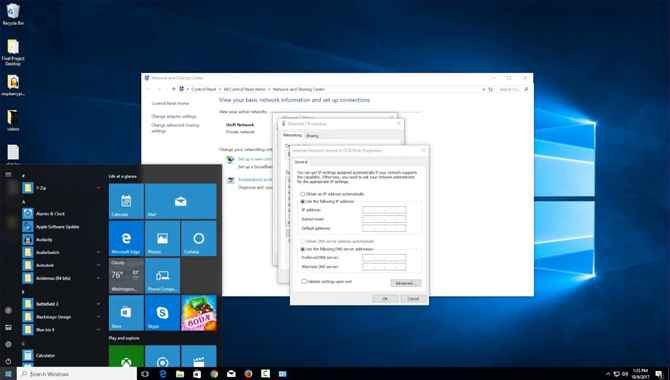Open the green Xbox tile
The height and width of the screenshot is (380, 670).
[126, 356]
